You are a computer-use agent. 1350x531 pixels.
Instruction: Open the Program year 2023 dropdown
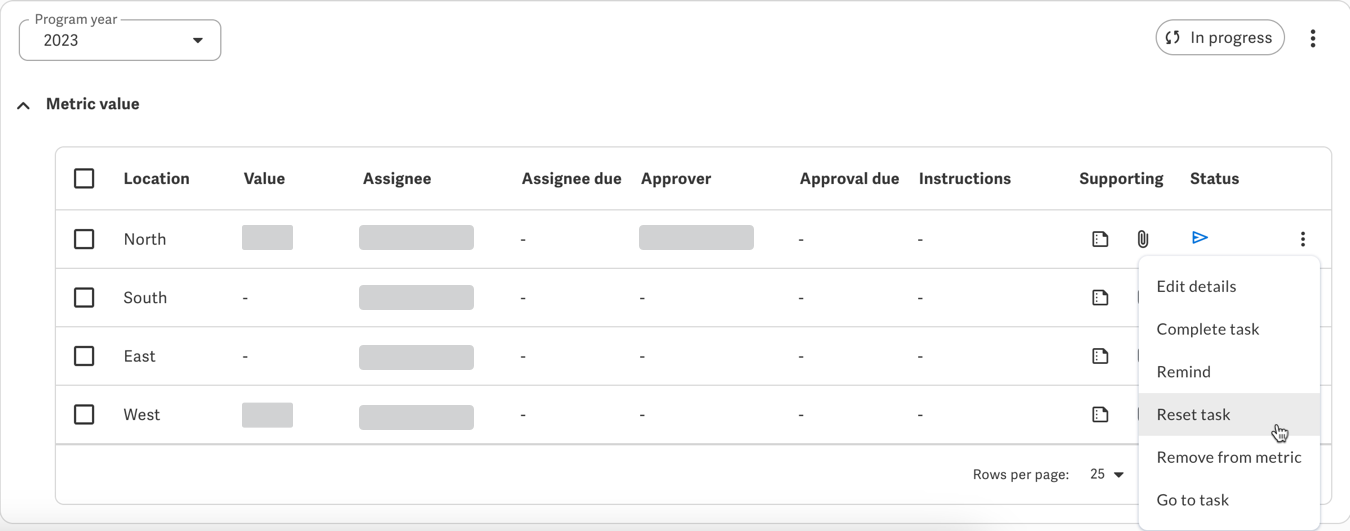[x=120, y=40]
